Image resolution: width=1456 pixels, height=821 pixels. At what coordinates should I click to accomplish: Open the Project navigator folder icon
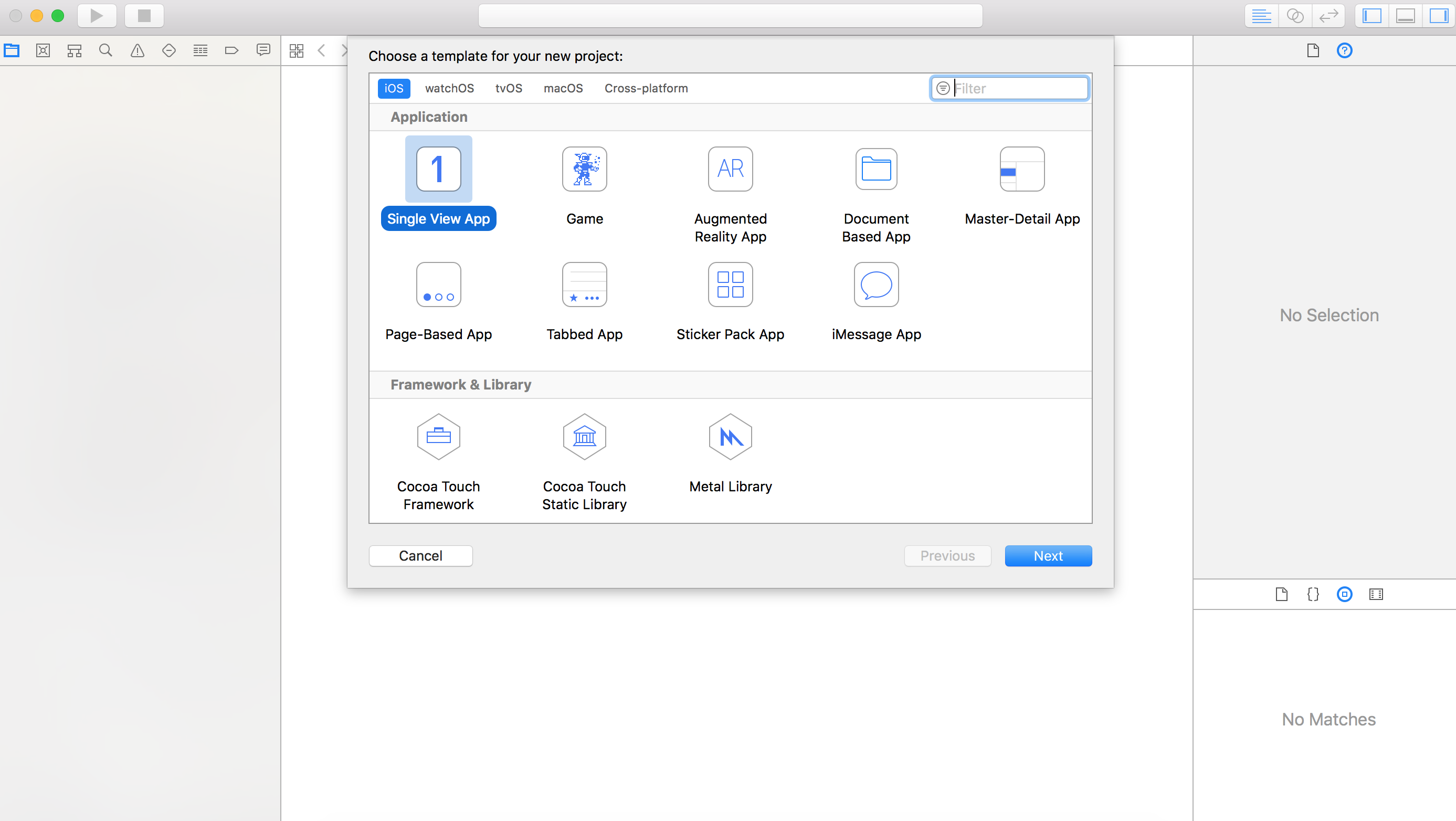click(12, 50)
